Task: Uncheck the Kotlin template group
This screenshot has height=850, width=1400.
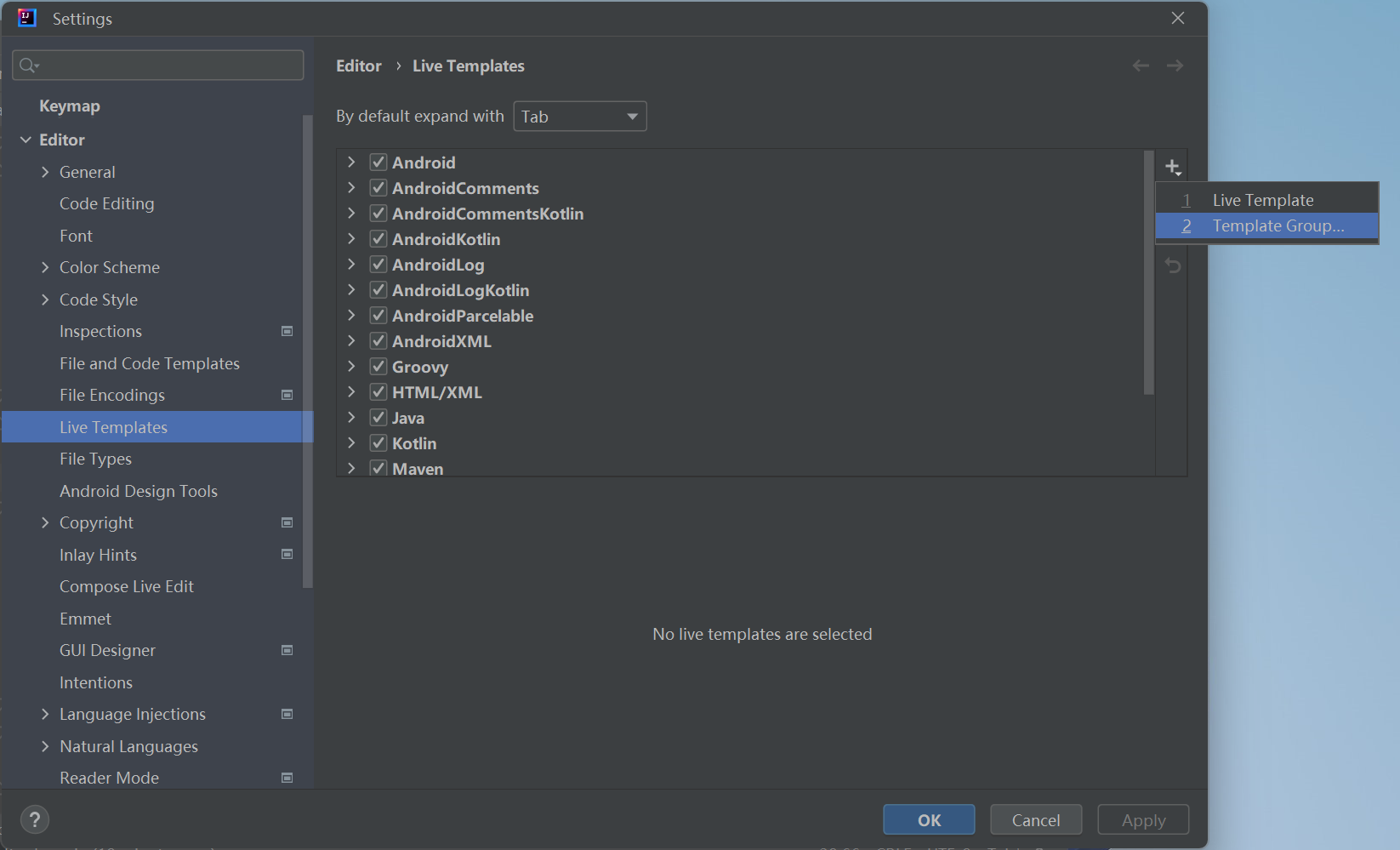Action: click(378, 442)
